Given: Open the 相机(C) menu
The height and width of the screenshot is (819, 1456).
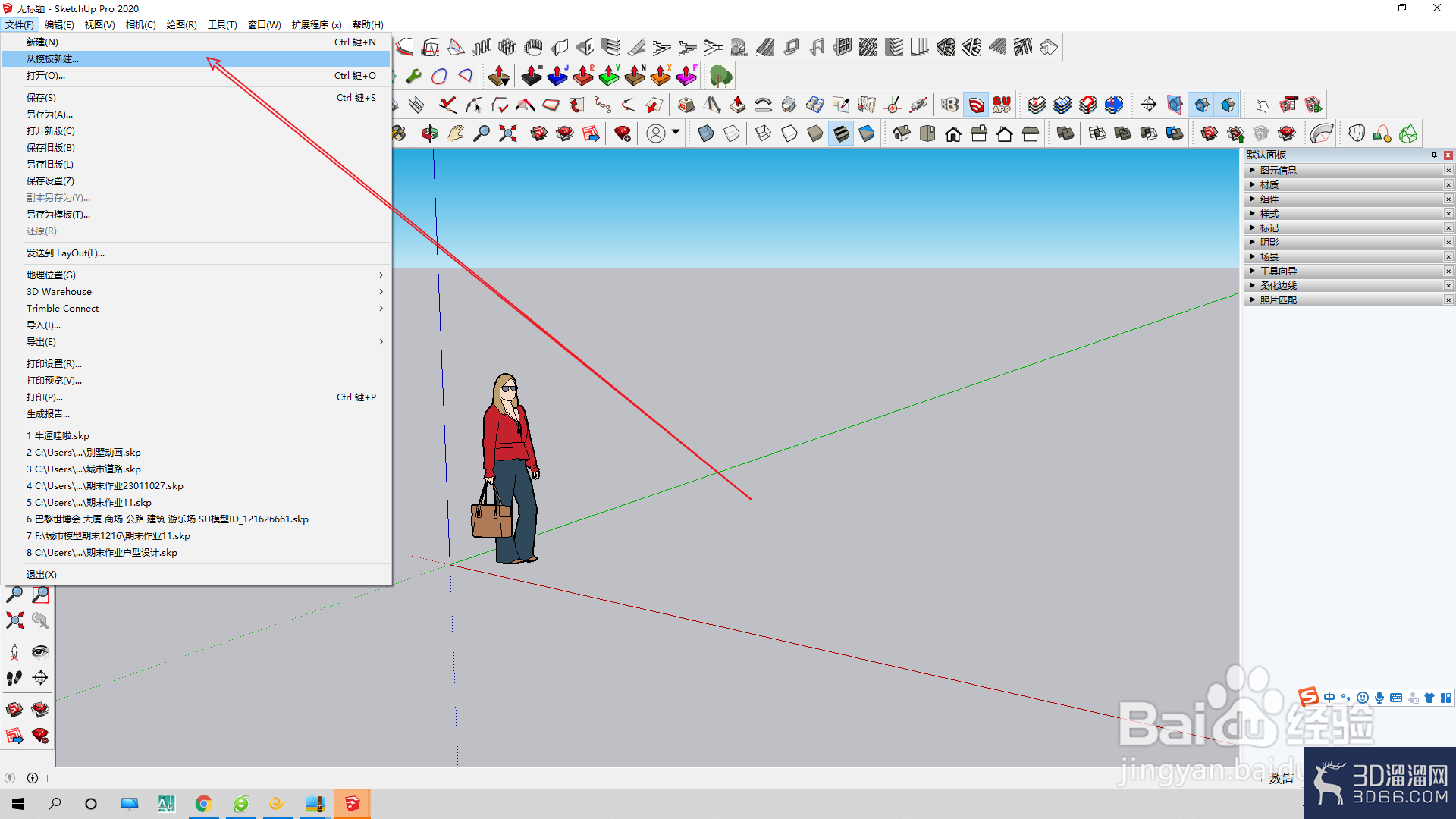Looking at the screenshot, I should coord(141,25).
